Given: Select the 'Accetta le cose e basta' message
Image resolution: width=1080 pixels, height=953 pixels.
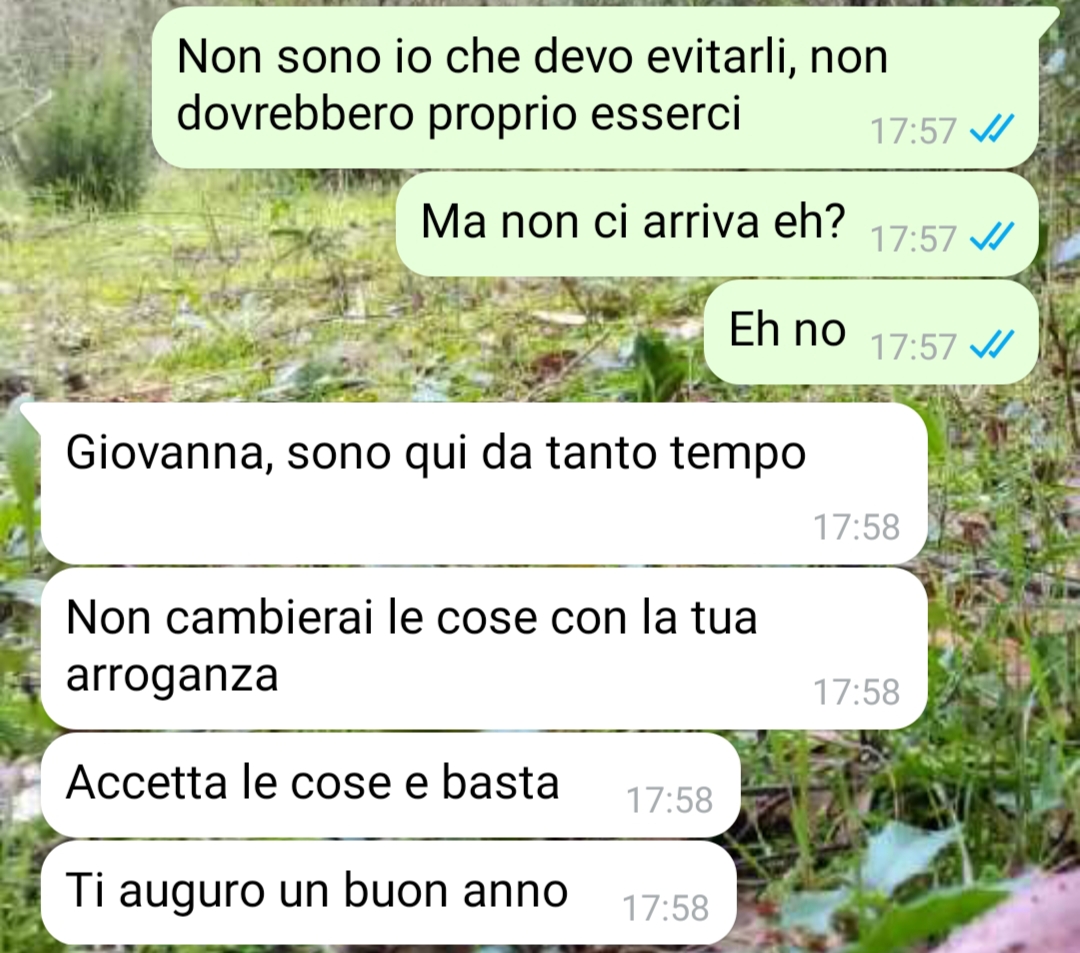Looking at the screenshot, I should [x=391, y=785].
